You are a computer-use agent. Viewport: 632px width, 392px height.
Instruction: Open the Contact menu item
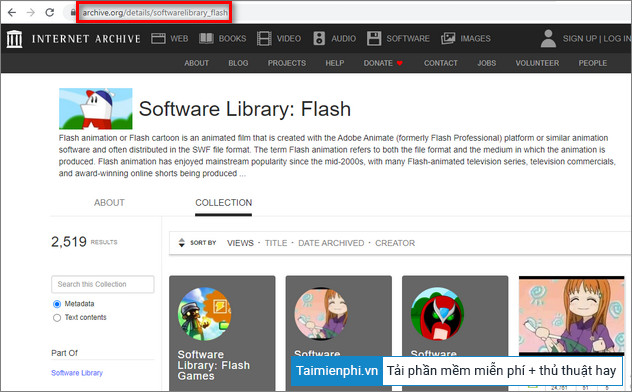point(441,63)
